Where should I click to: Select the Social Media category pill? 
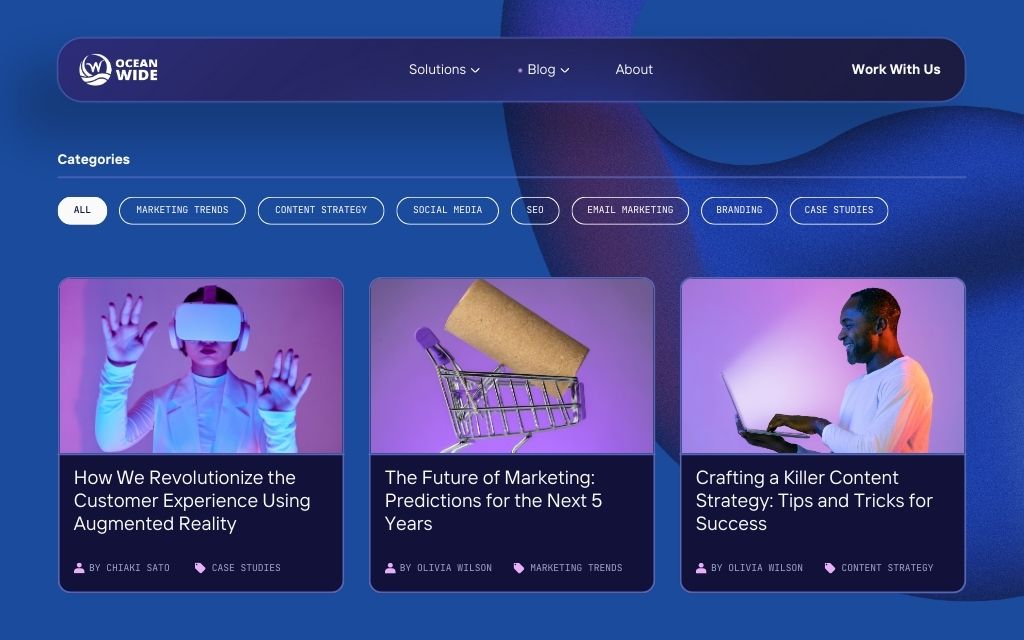pyautogui.click(x=447, y=210)
